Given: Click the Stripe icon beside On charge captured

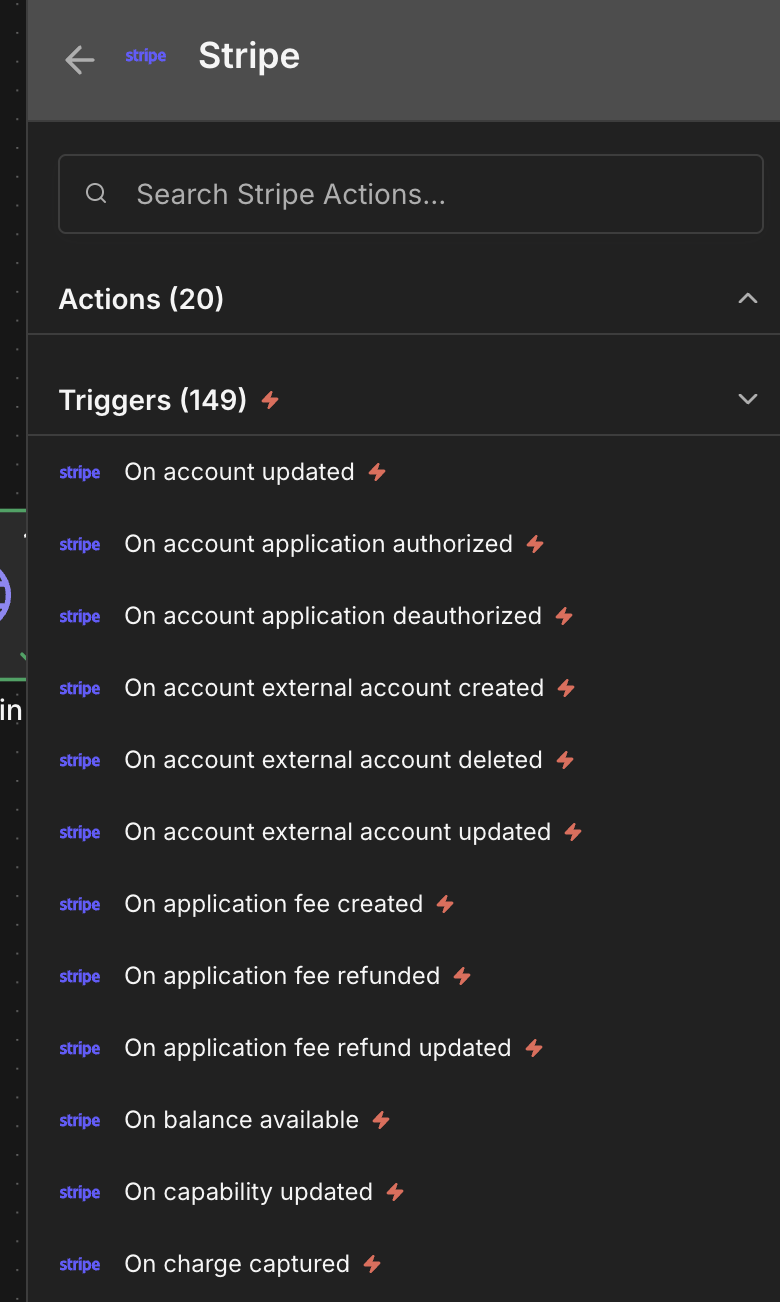Looking at the screenshot, I should coord(80,1265).
